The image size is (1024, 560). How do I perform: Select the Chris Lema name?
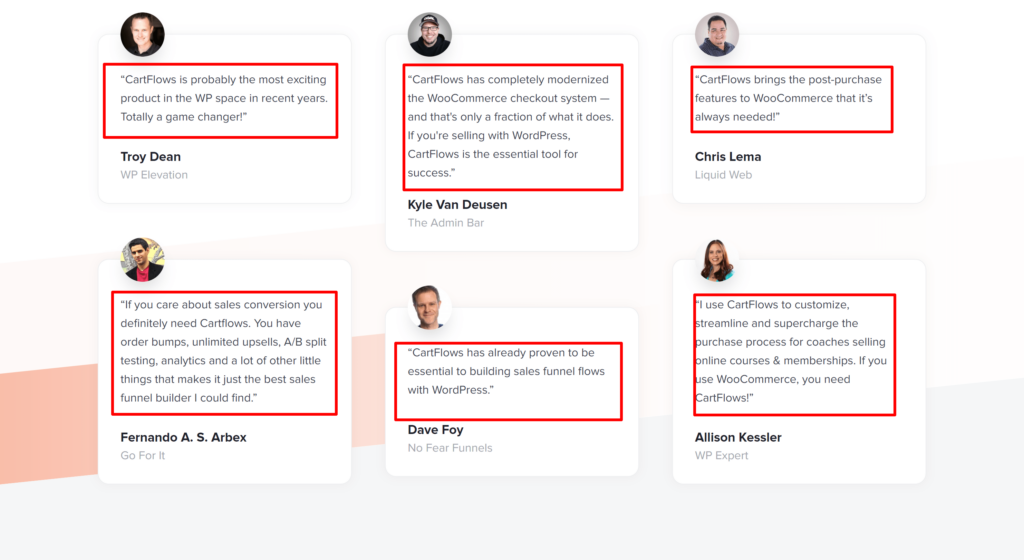[x=728, y=157]
